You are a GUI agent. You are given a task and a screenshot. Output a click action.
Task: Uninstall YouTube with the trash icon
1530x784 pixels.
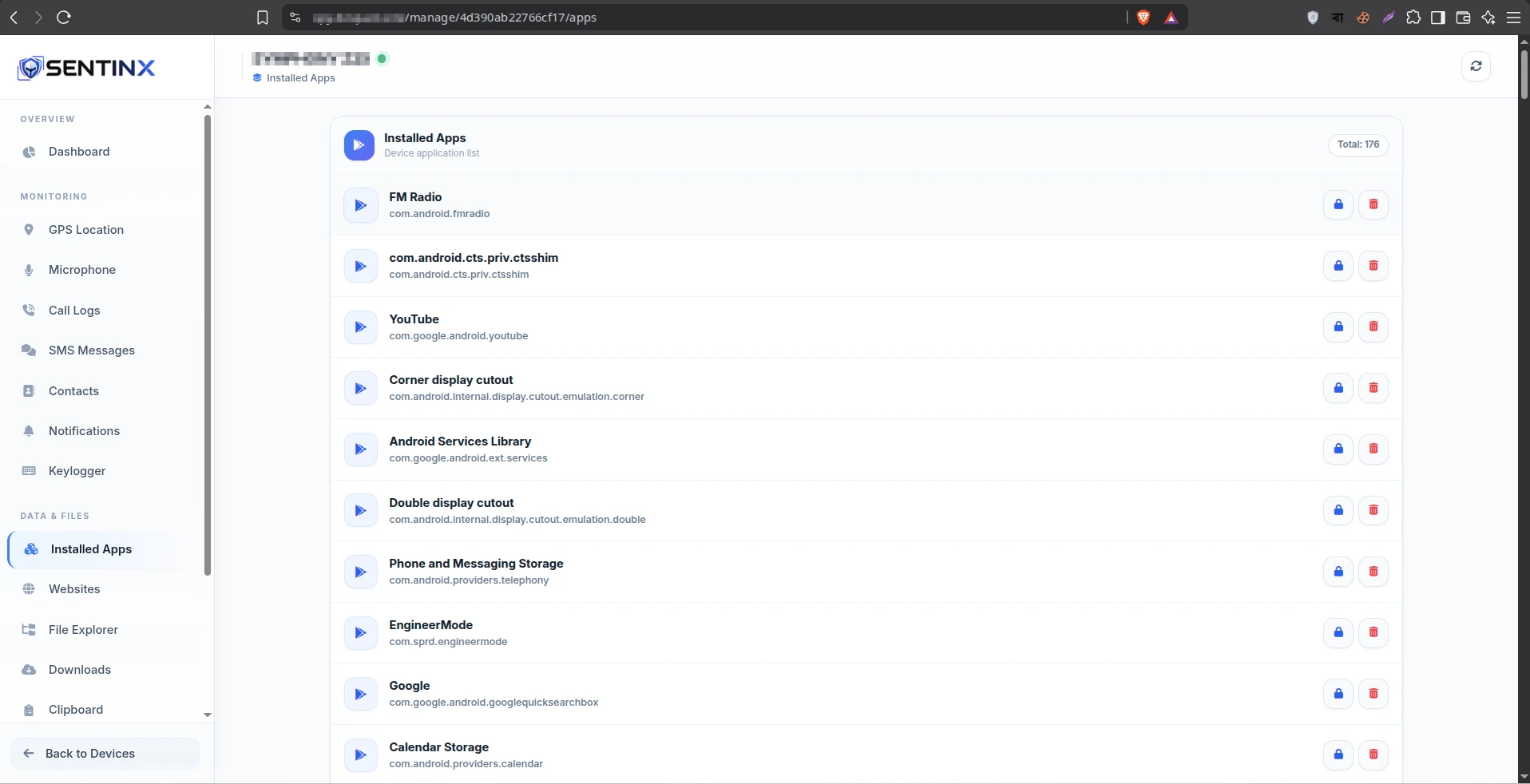[x=1373, y=327]
